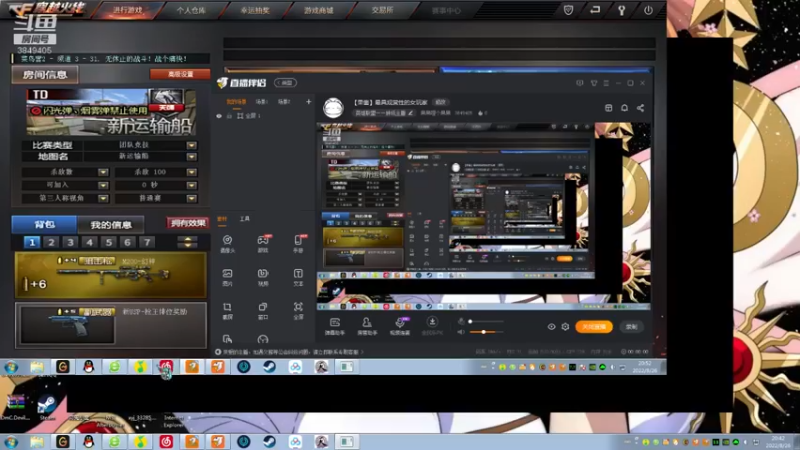Open stream settings gear next to 关闭直播
The height and width of the screenshot is (450, 800).
(565, 327)
